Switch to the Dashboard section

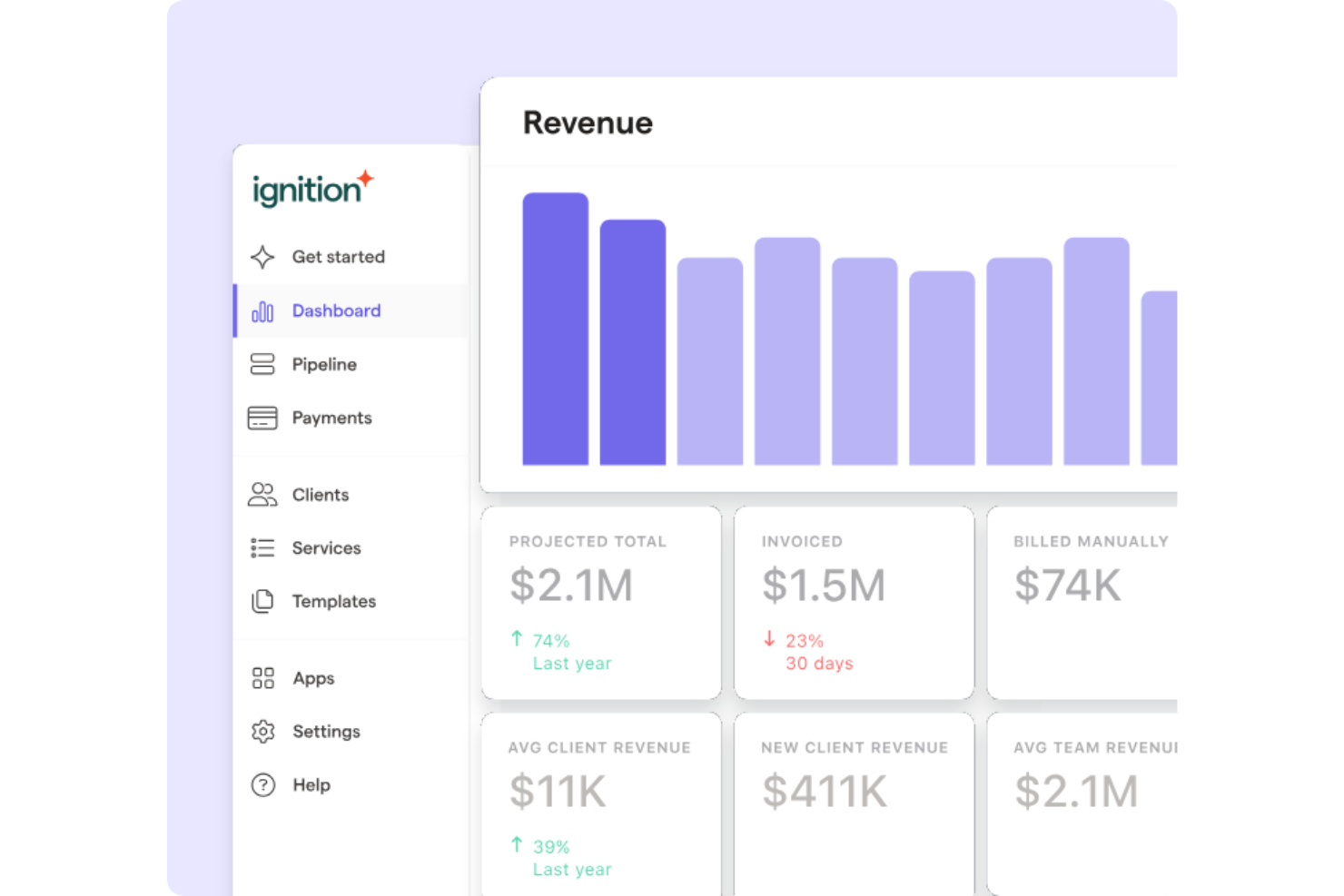tap(336, 310)
